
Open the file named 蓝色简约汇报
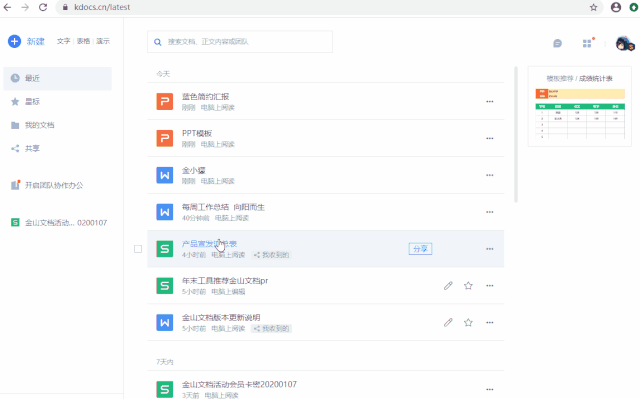click(x=205, y=97)
